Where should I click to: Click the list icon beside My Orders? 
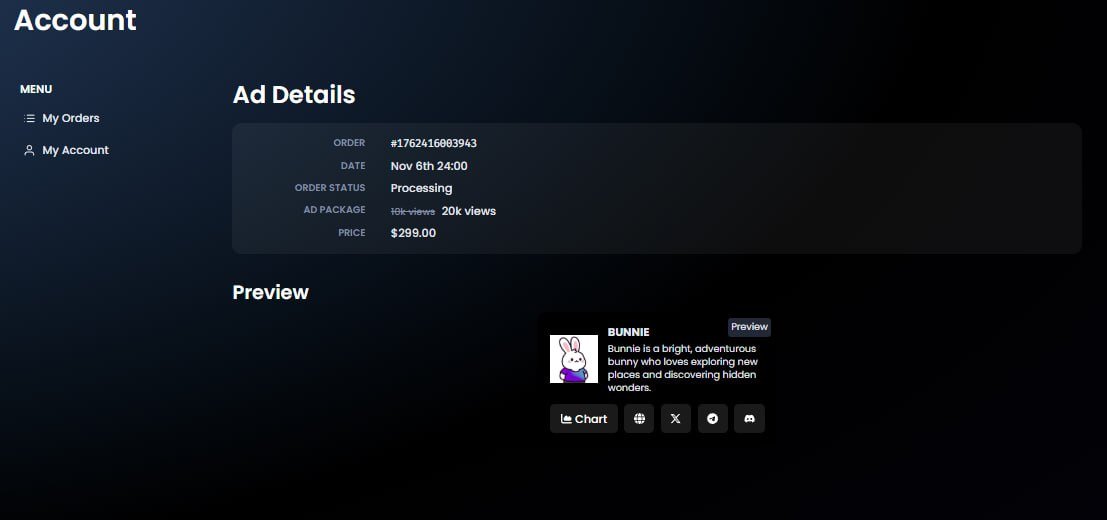[x=29, y=118]
